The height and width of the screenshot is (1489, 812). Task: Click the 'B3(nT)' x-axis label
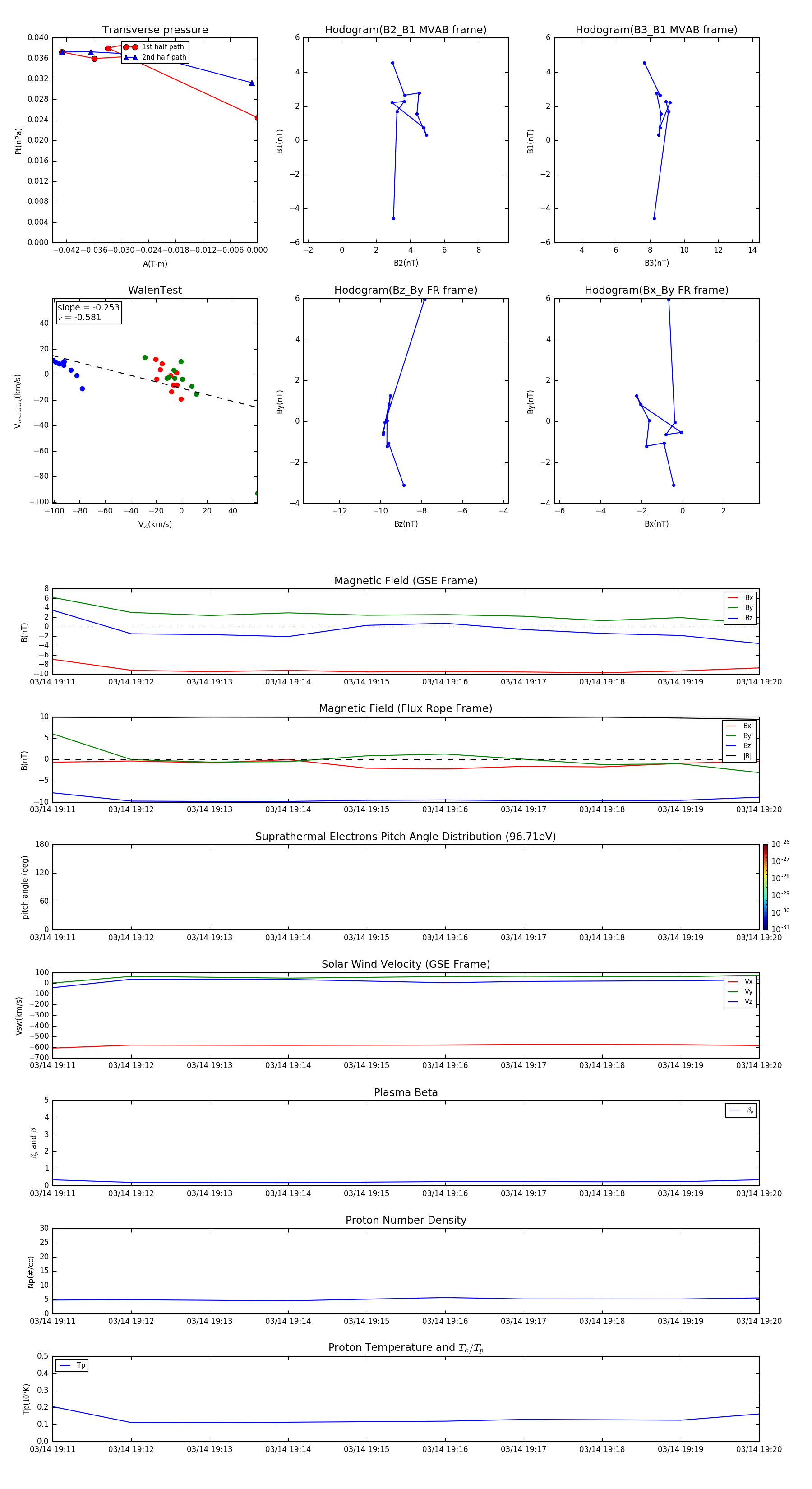click(656, 263)
